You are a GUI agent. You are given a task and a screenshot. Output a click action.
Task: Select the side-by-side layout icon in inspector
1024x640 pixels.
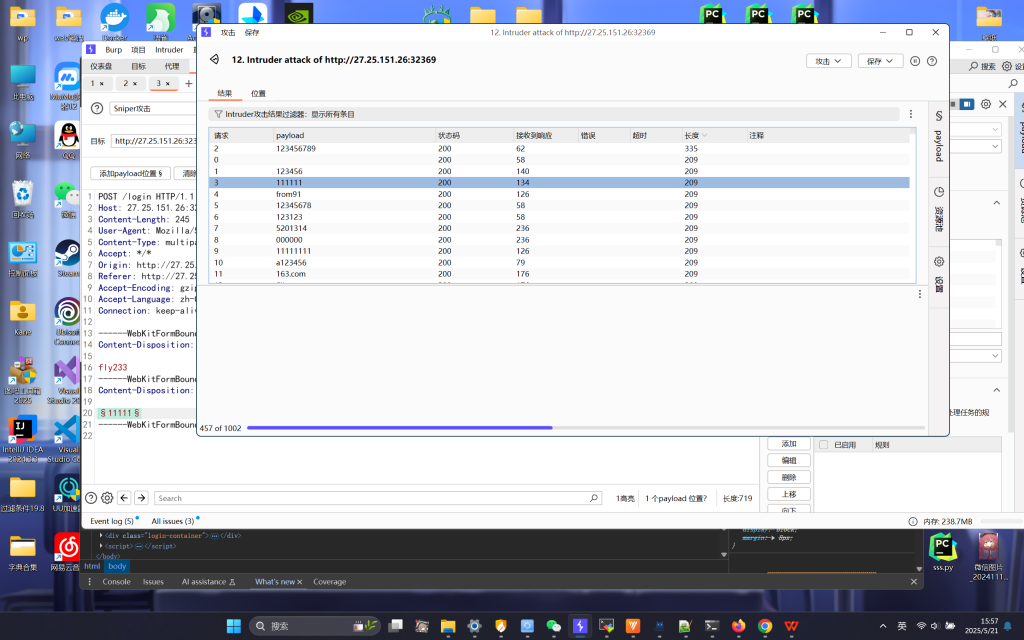click(967, 104)
